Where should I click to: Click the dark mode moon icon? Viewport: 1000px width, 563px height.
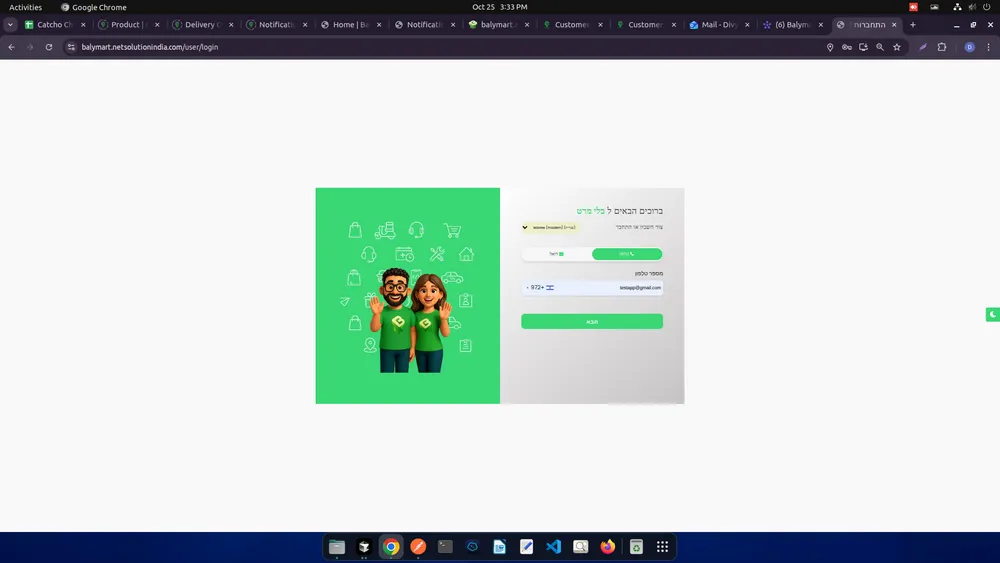(x=992, y=315)
